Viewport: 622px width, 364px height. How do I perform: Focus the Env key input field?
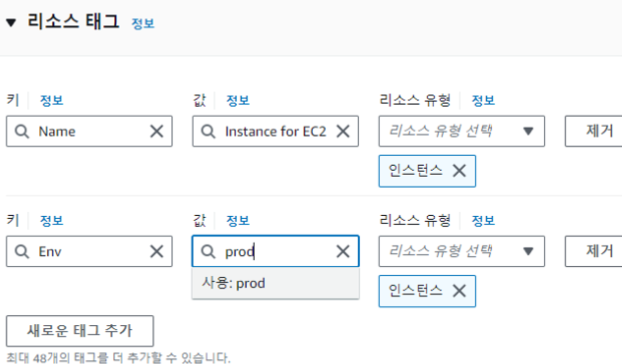coord(89,251)
